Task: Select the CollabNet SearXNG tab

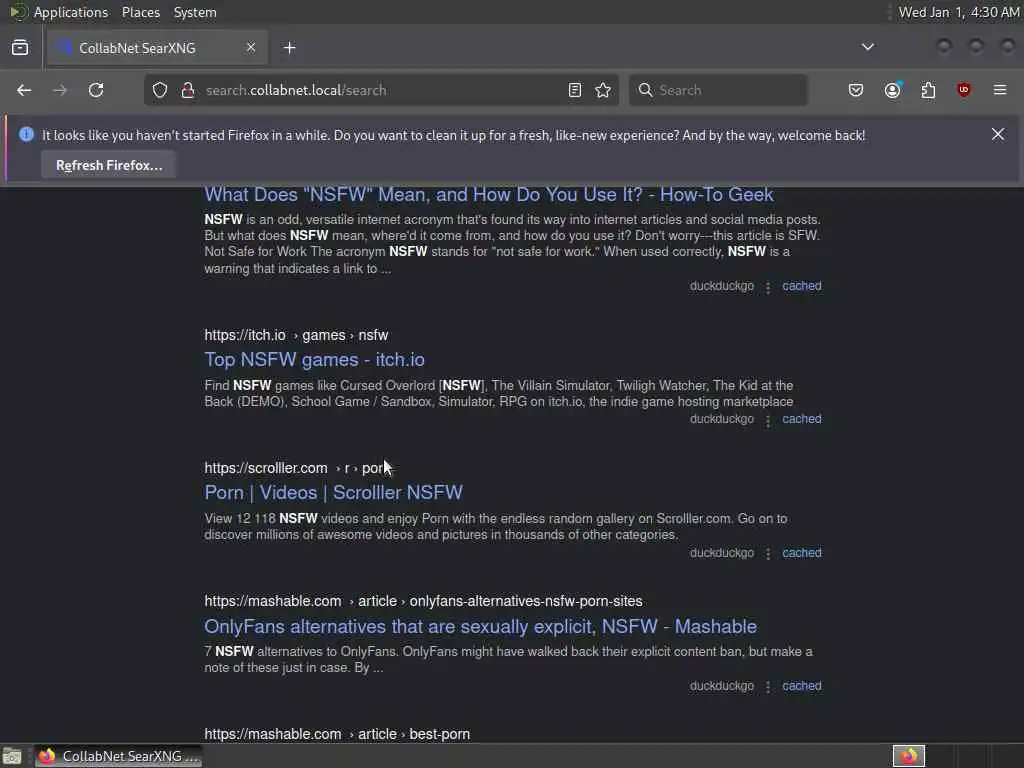Action: [157, 48]
